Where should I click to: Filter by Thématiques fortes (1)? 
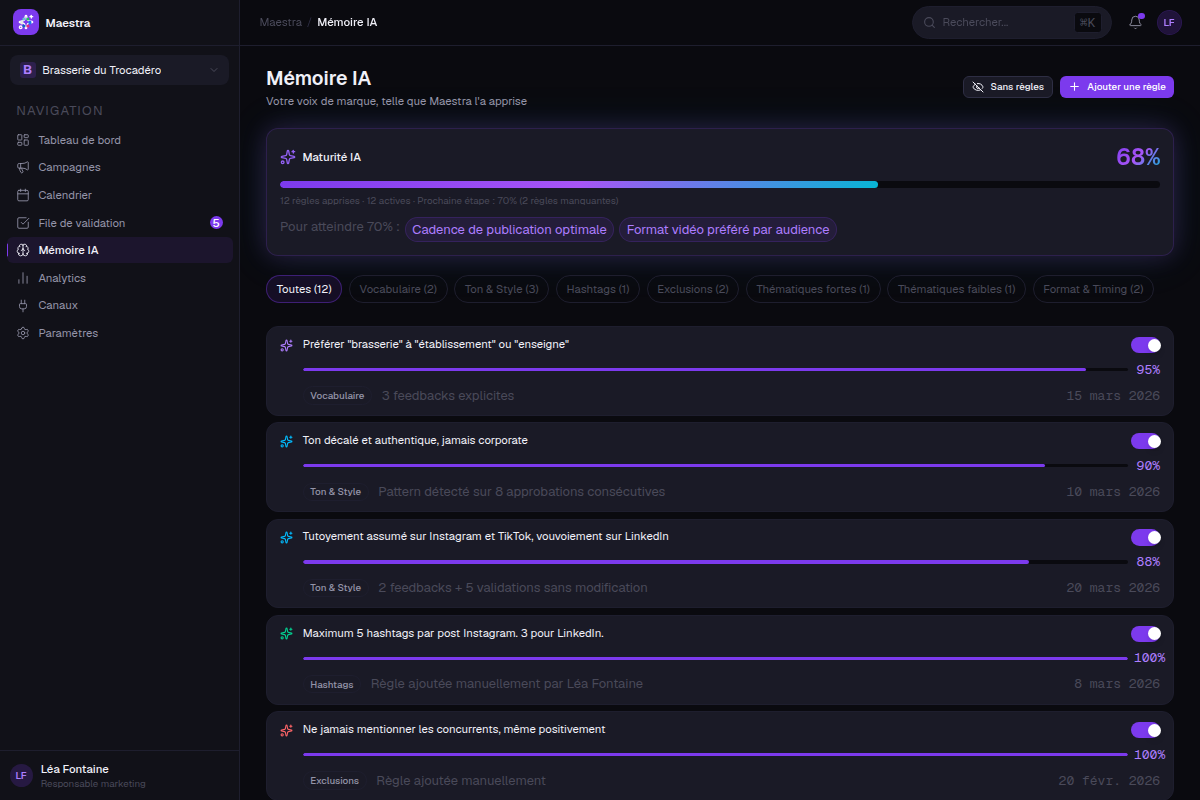pyautogui.click(x=813, y=289)
